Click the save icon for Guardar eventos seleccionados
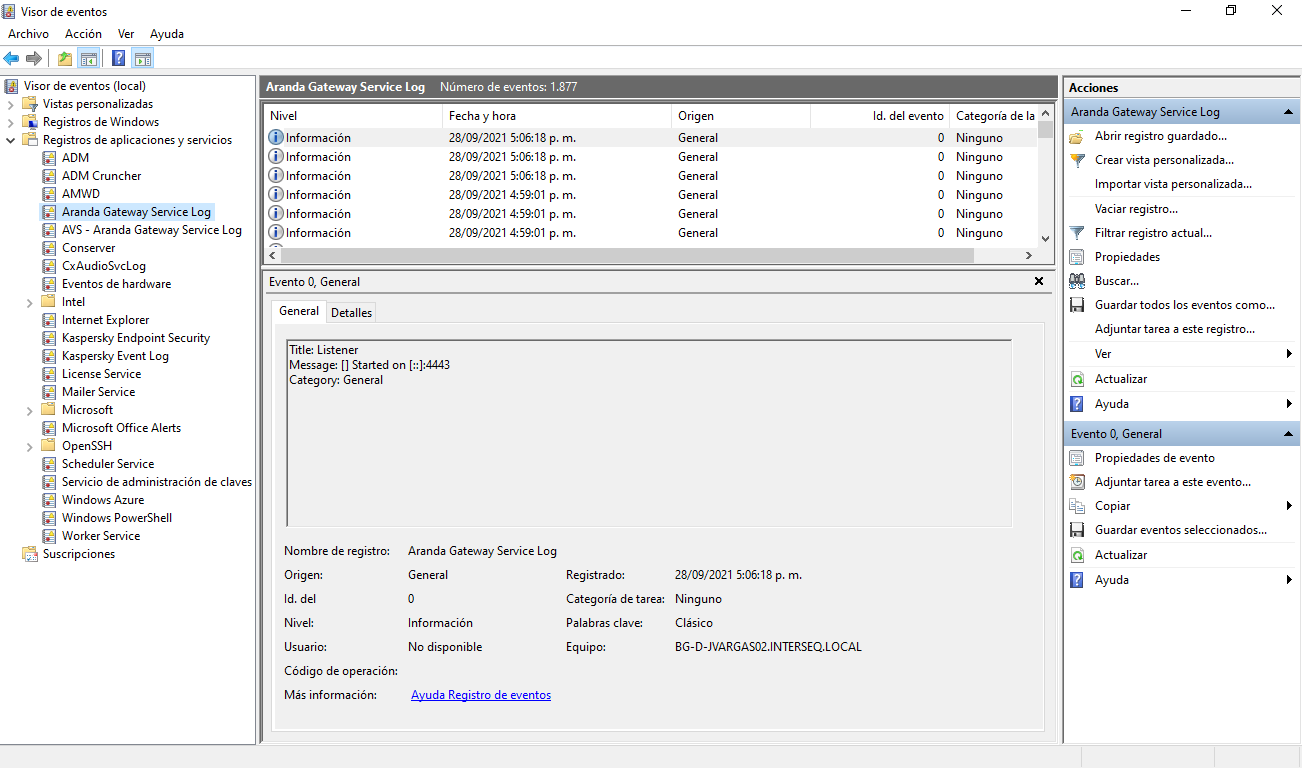1302x768 pixels. click(x=1077, y=530)
